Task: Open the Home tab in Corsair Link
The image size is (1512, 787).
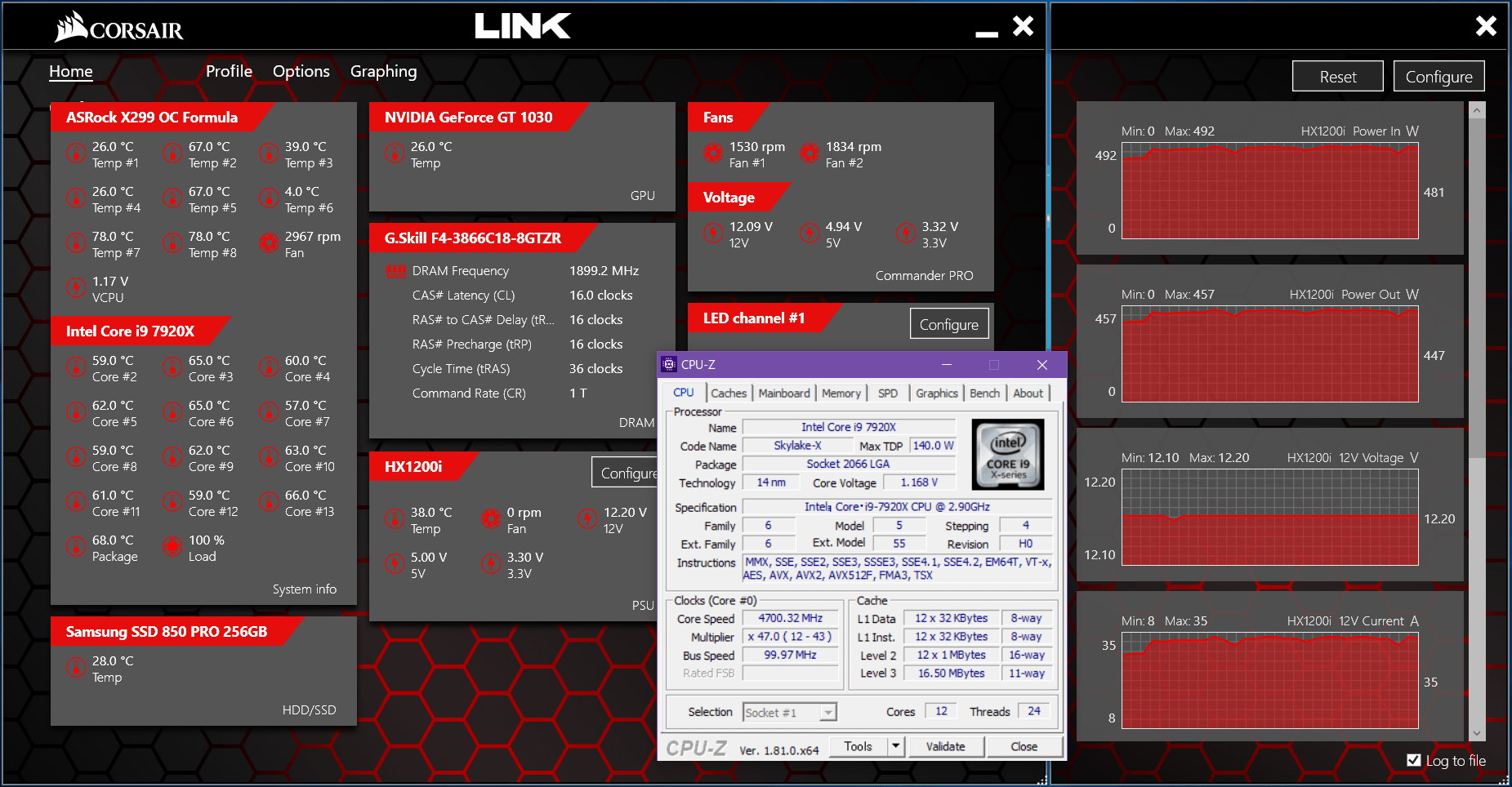Action: 71,71
